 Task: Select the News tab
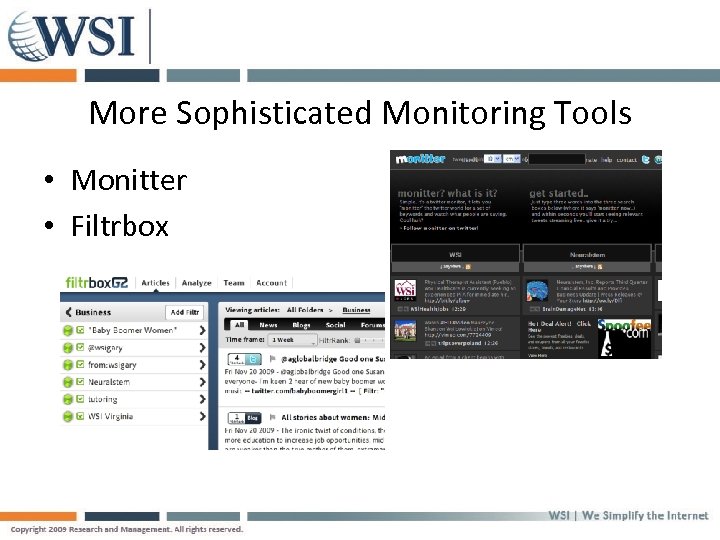tap(268, 325)
